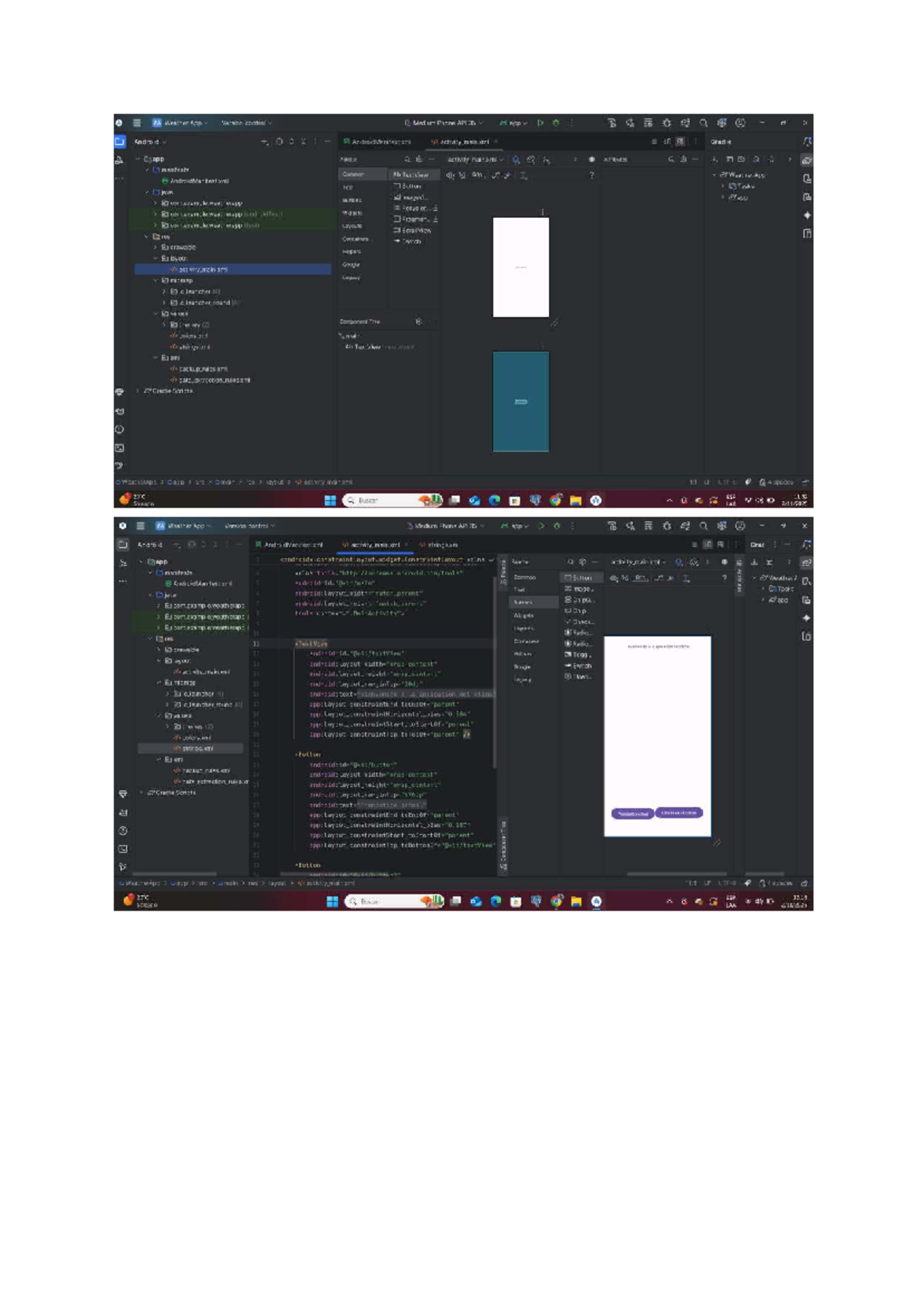Click the <TextView tag in bottom code editor
The height and width of the screenshot is (1305, 924).
click(x=311, y=643)
